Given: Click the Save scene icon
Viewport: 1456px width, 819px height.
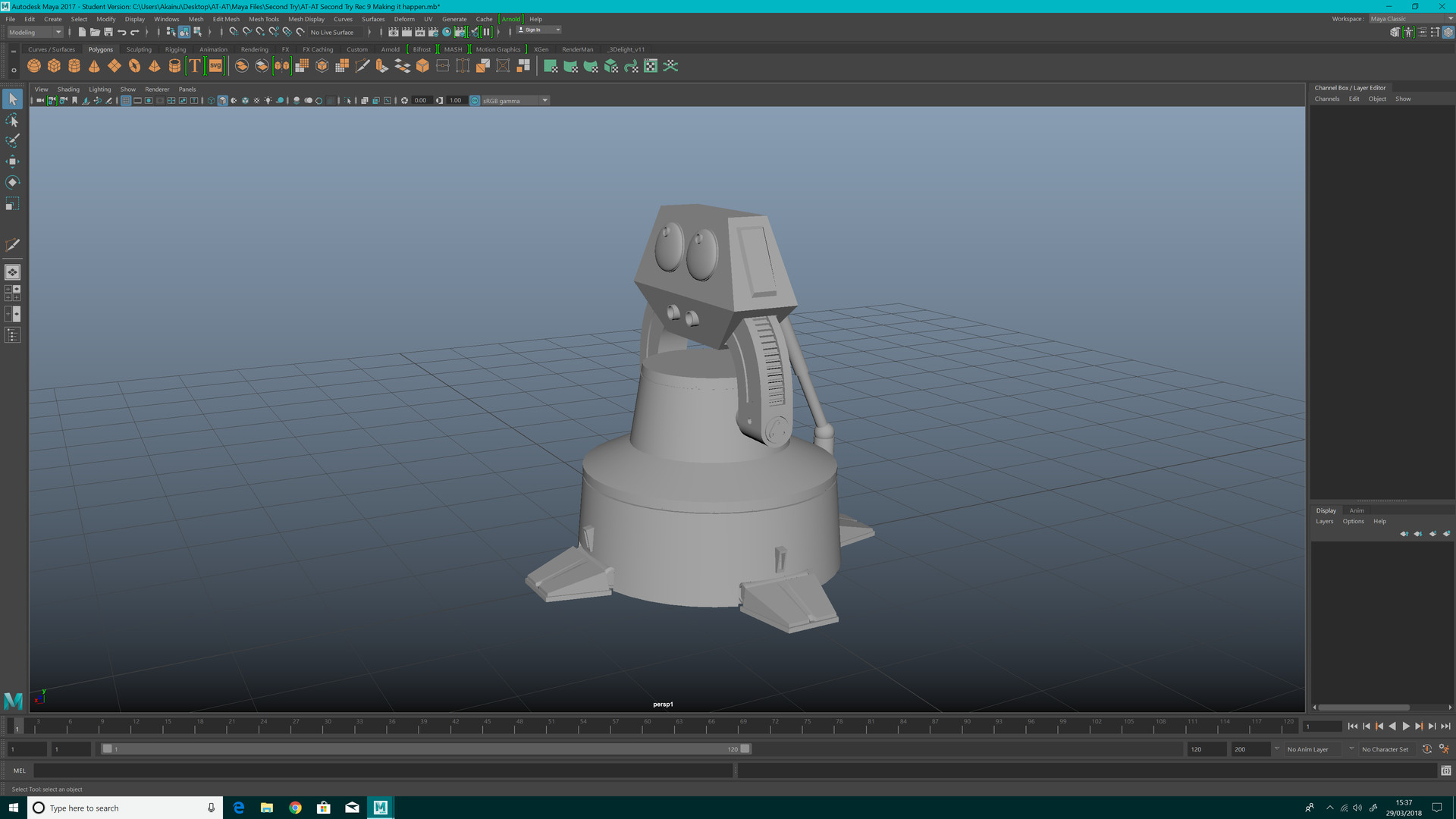Looking at the screenshot, I should coord(108,32).
